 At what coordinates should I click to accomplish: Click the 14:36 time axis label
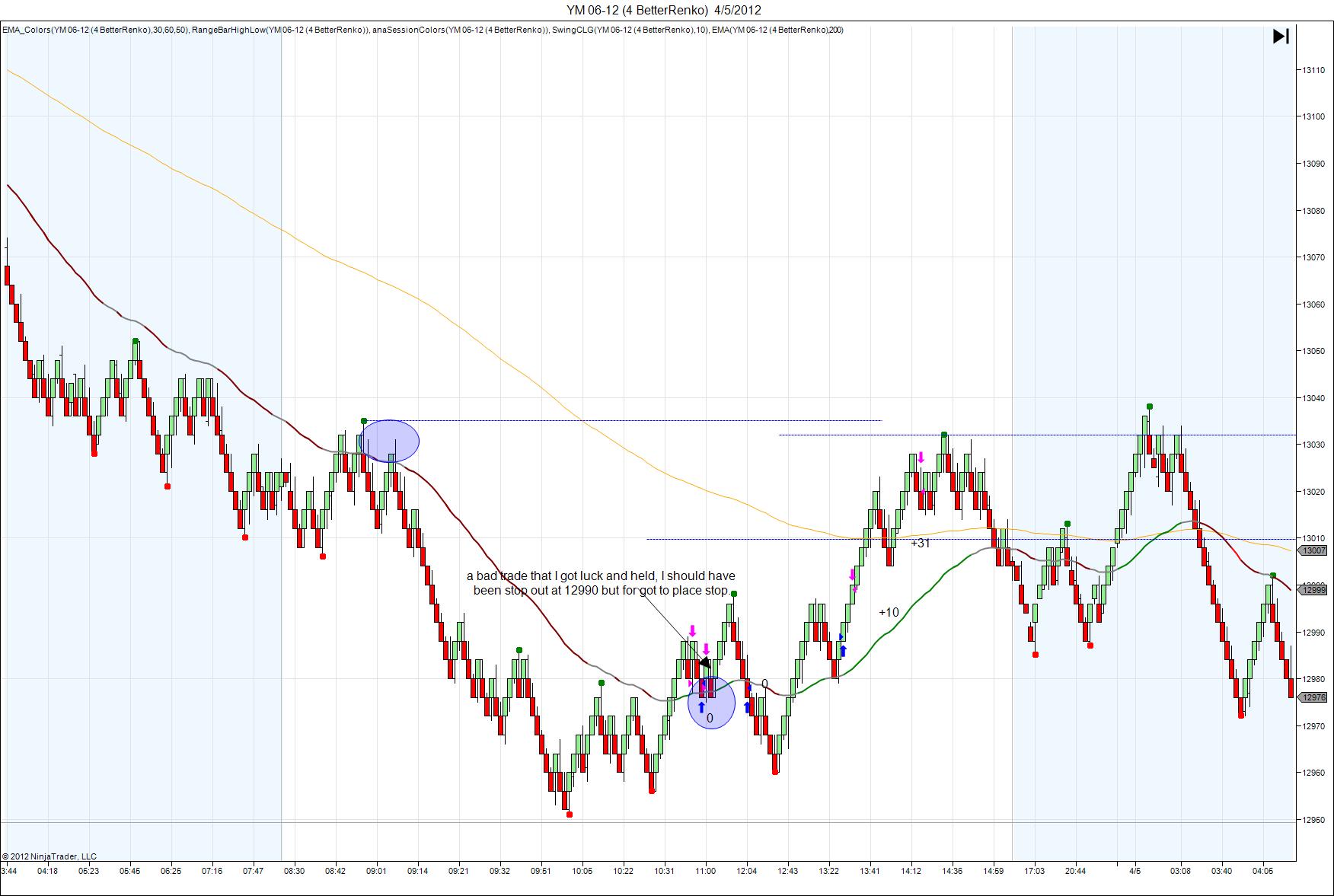pos(953,871)
